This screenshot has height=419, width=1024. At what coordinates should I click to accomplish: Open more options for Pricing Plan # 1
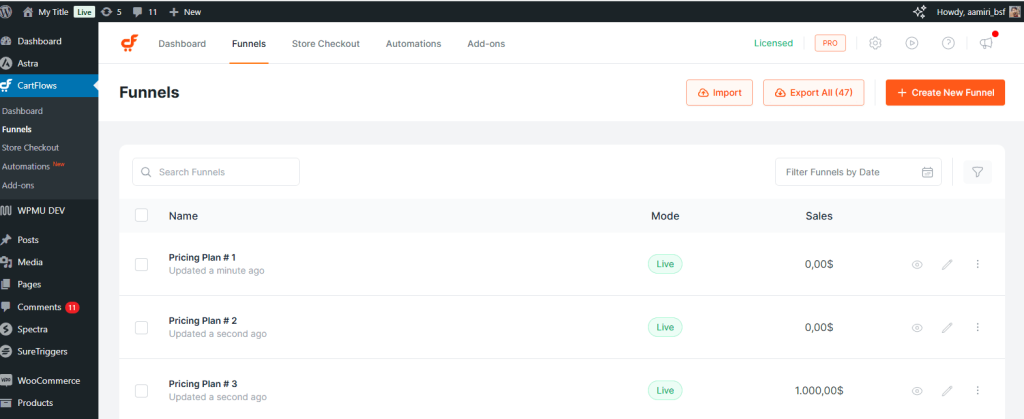tap(978, 264)
